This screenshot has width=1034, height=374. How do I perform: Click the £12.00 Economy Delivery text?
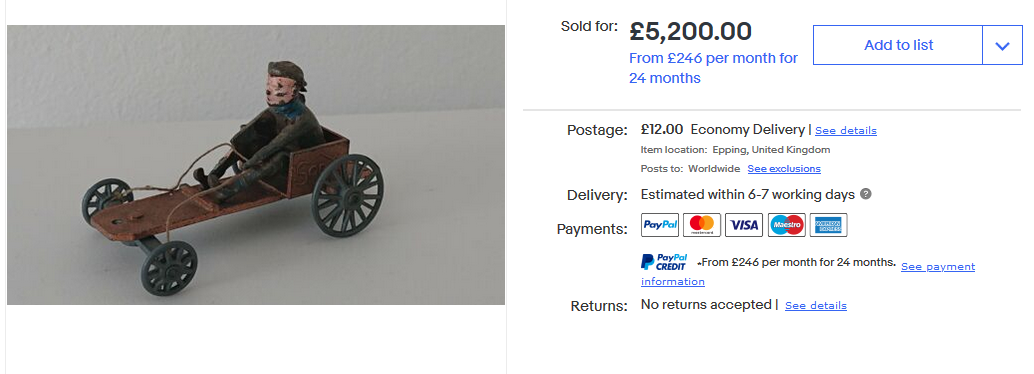click(723, 129)
